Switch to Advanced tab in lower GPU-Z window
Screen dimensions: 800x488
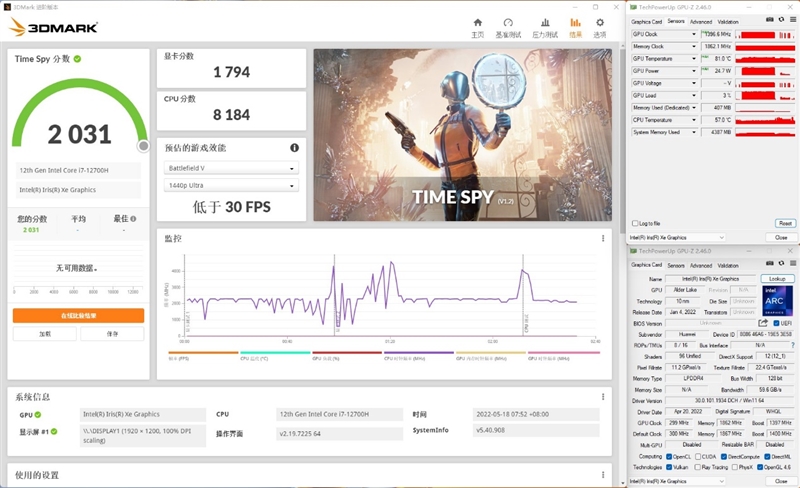tap(701, 265)
